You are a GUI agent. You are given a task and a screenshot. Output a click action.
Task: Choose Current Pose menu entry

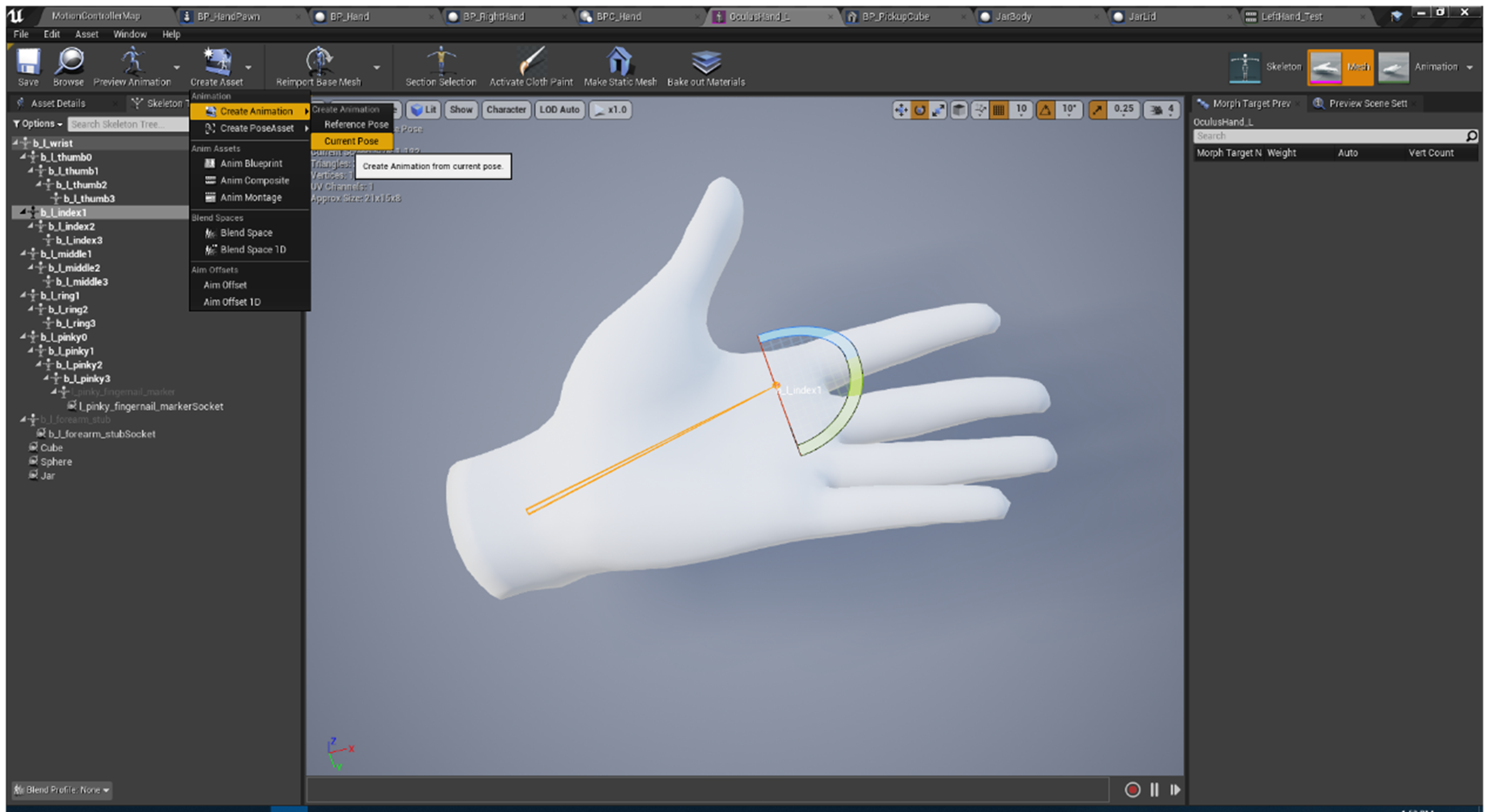pos(352,141)
